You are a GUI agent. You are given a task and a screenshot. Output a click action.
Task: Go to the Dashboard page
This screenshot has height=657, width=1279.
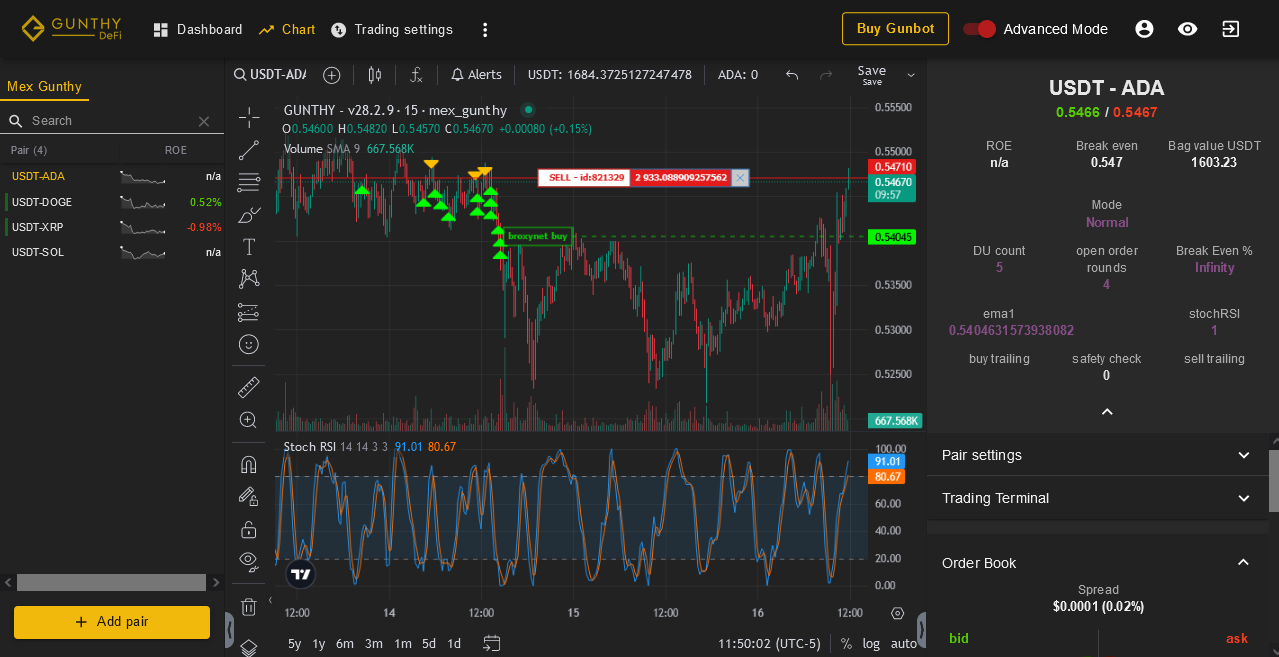197,29
